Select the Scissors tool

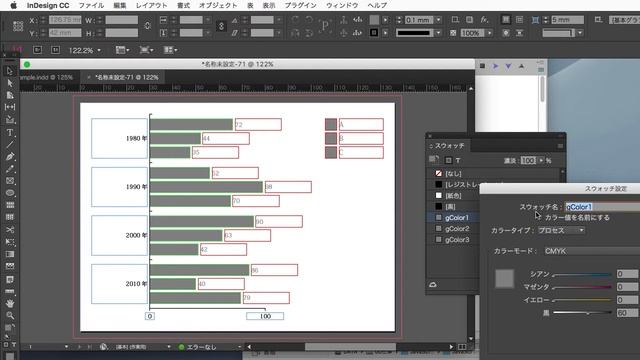pyautogui.click(x=10, y=229)
